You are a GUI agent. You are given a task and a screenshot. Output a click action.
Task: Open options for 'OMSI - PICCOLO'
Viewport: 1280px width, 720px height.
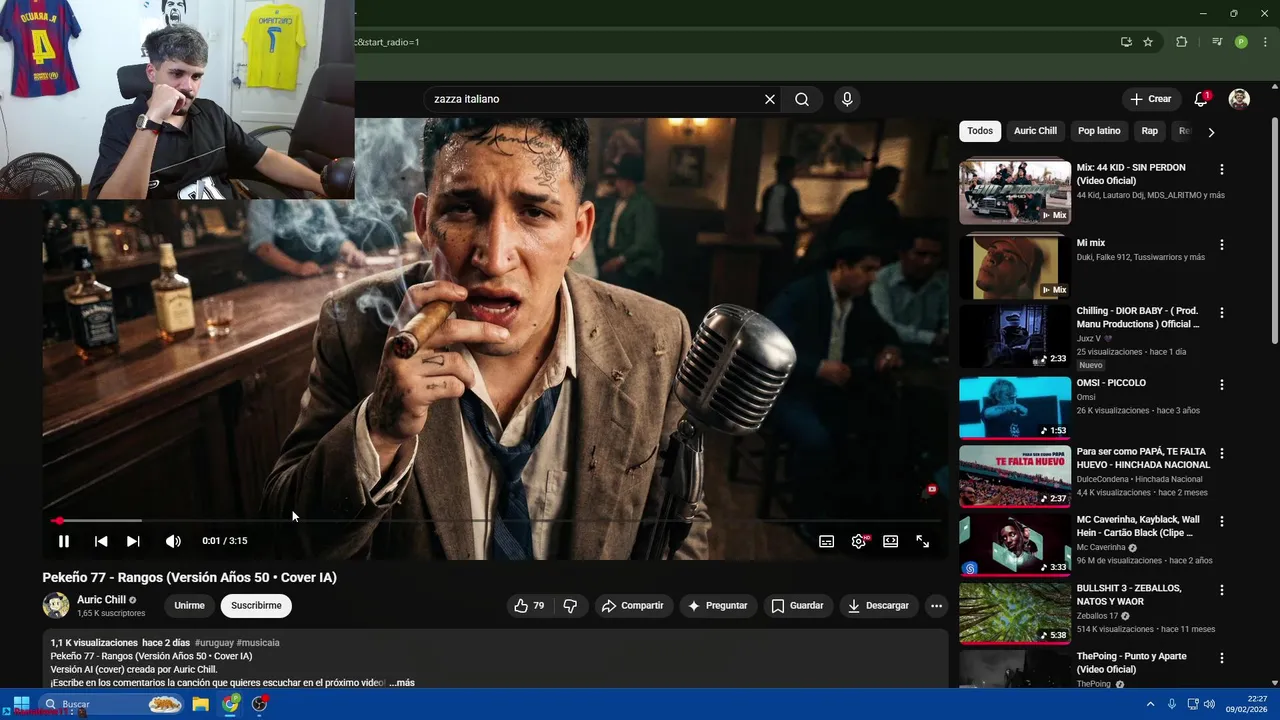[1221, 385]
